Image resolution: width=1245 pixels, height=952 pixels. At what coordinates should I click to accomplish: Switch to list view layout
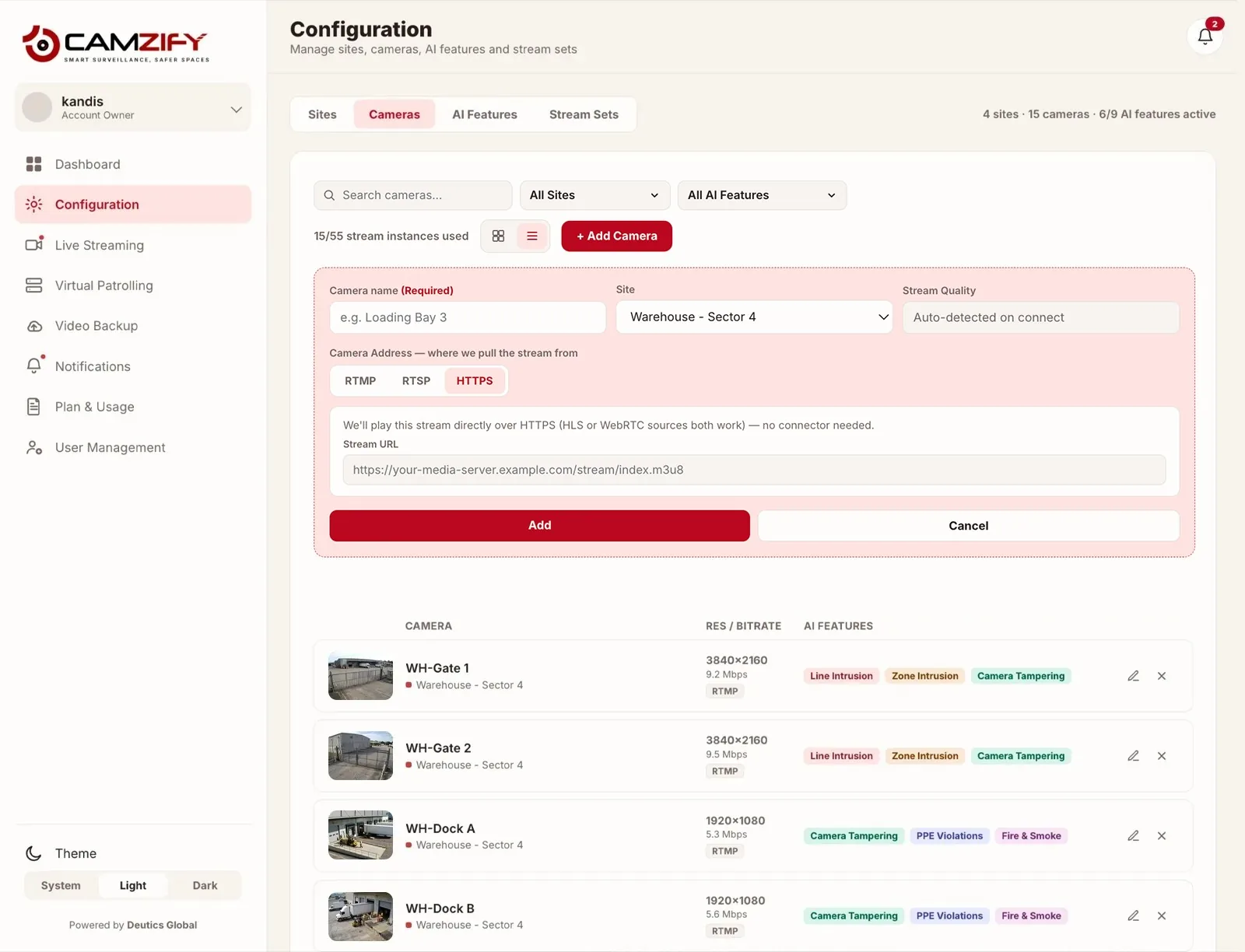click(532, 236)
